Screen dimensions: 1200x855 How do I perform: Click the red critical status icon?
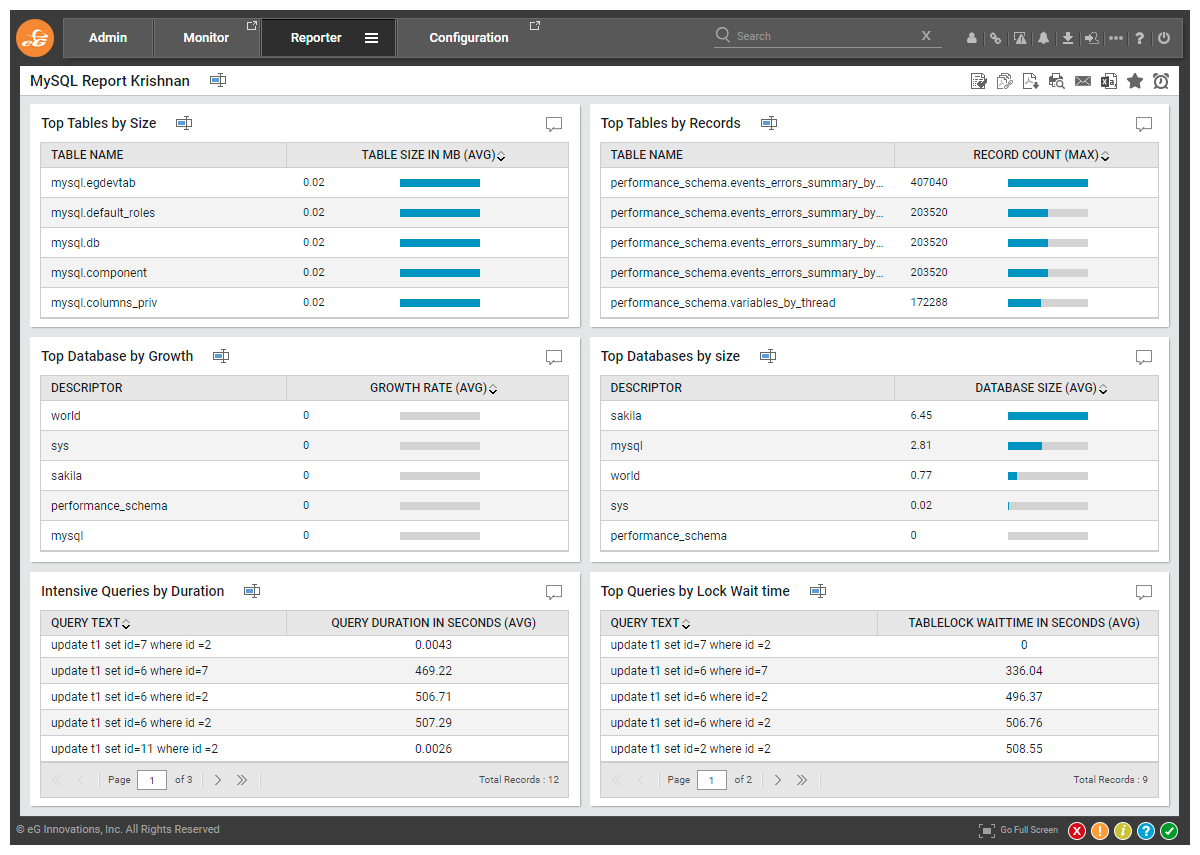coord(1077,831)
